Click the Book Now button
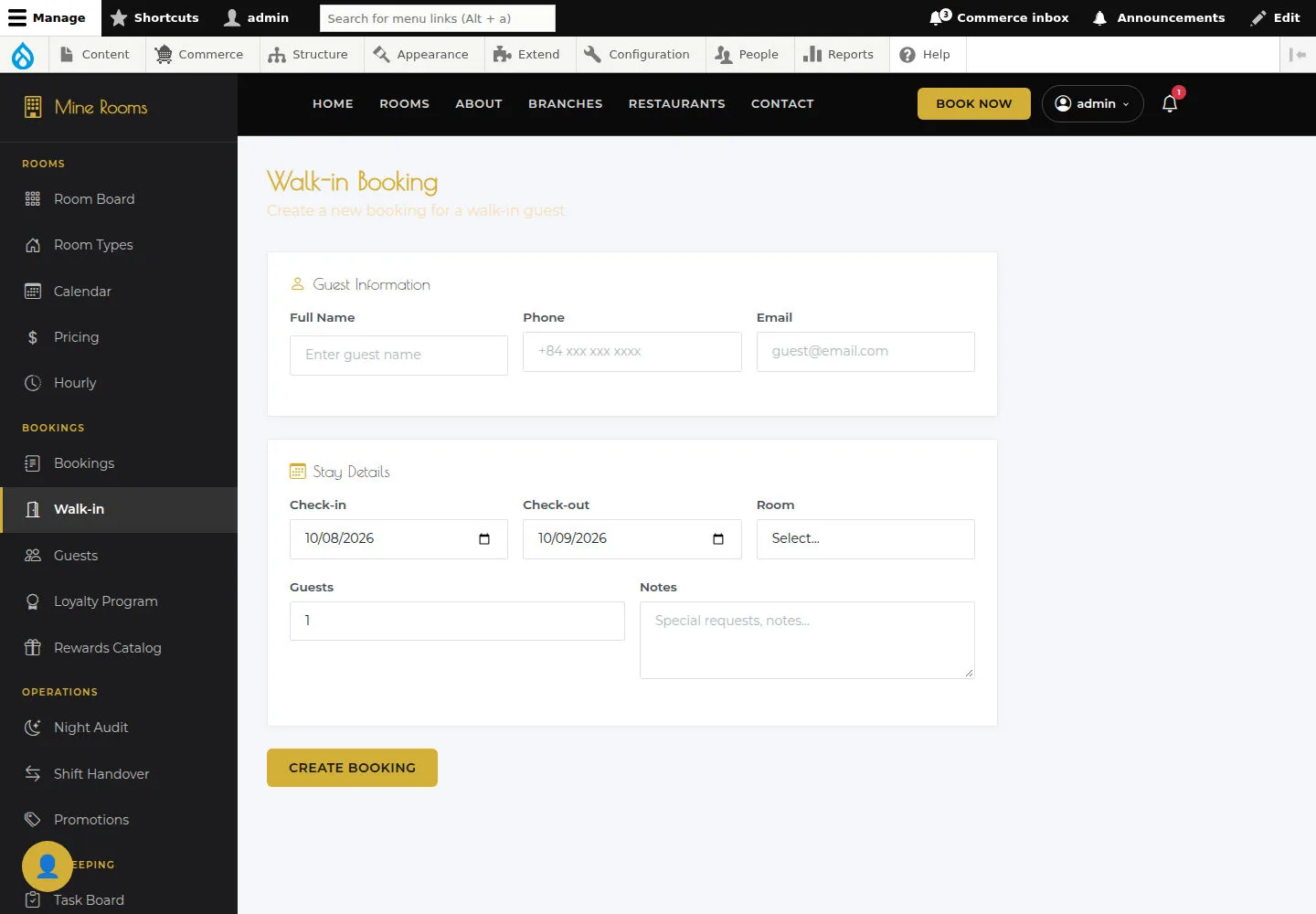 [974, 104]
